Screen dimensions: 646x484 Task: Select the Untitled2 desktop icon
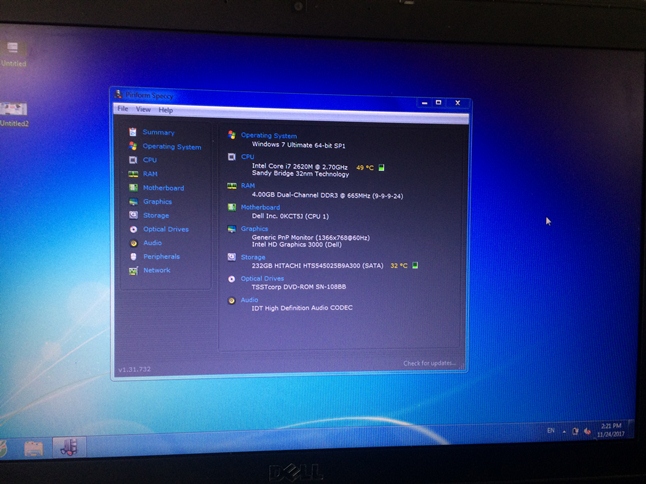pyautogui.click(x=14, y=115)
